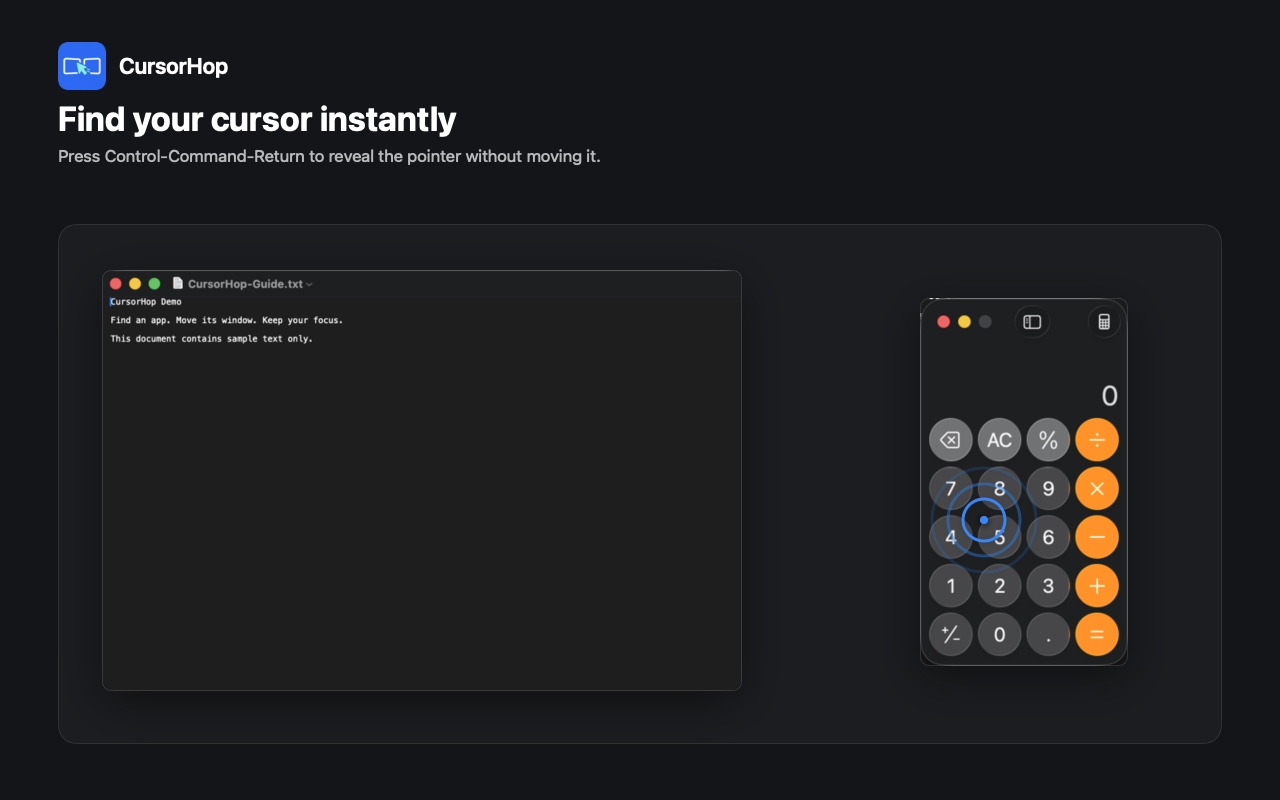Tap the number 6 key
The height and width of the screenshot is (800, 1280).
tap(1048, 537)
